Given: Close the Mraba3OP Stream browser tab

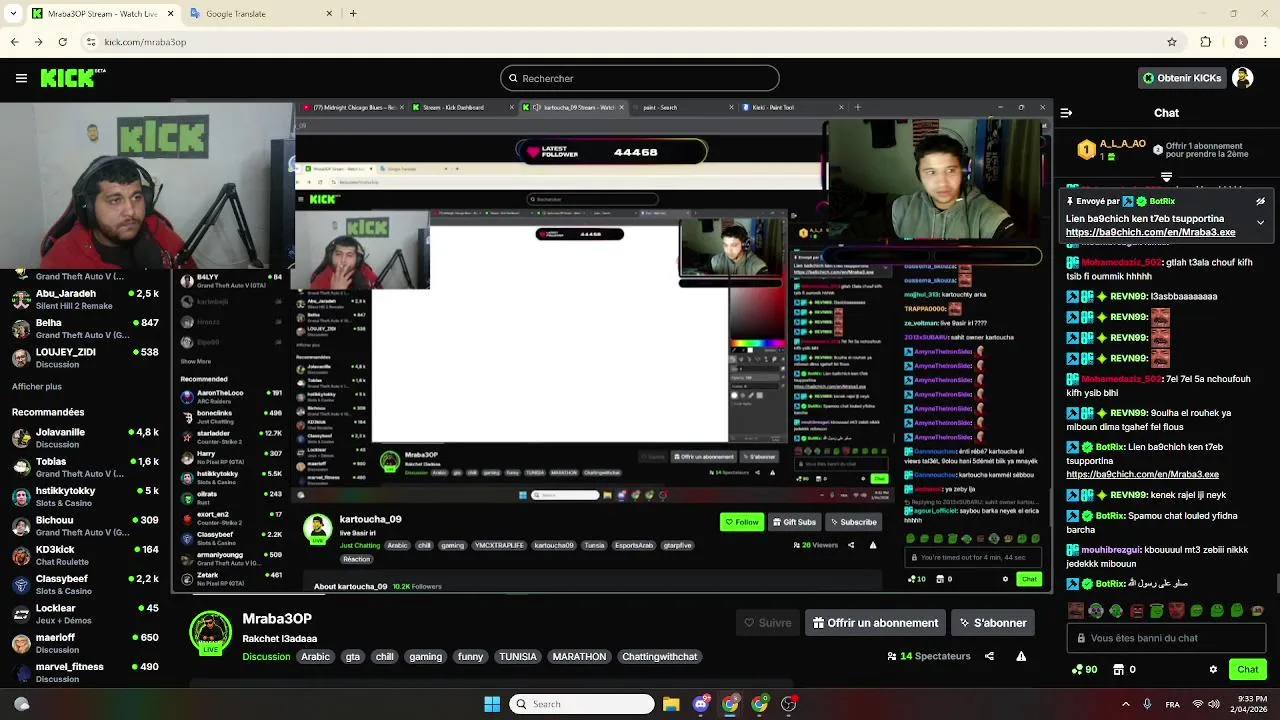Looking at the screenshot, I should [170, 14].
